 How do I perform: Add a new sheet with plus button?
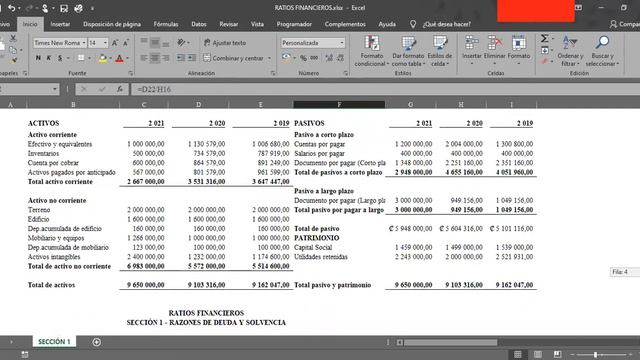pyautogui.click(x=96, y=342)
